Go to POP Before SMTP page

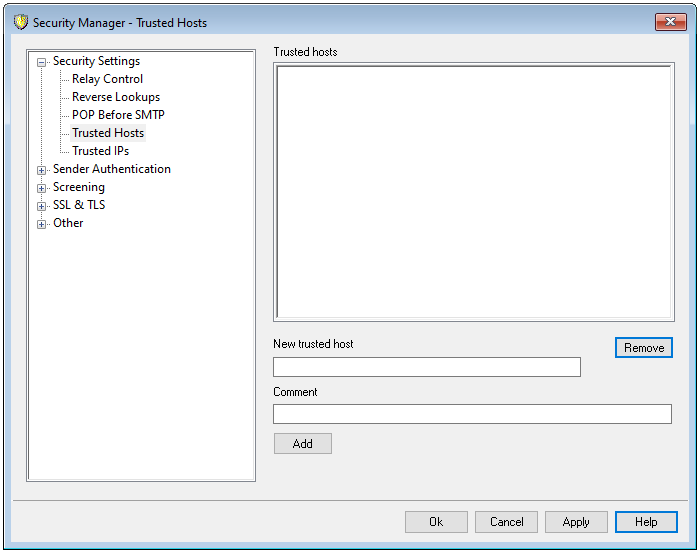pos(118,115)
